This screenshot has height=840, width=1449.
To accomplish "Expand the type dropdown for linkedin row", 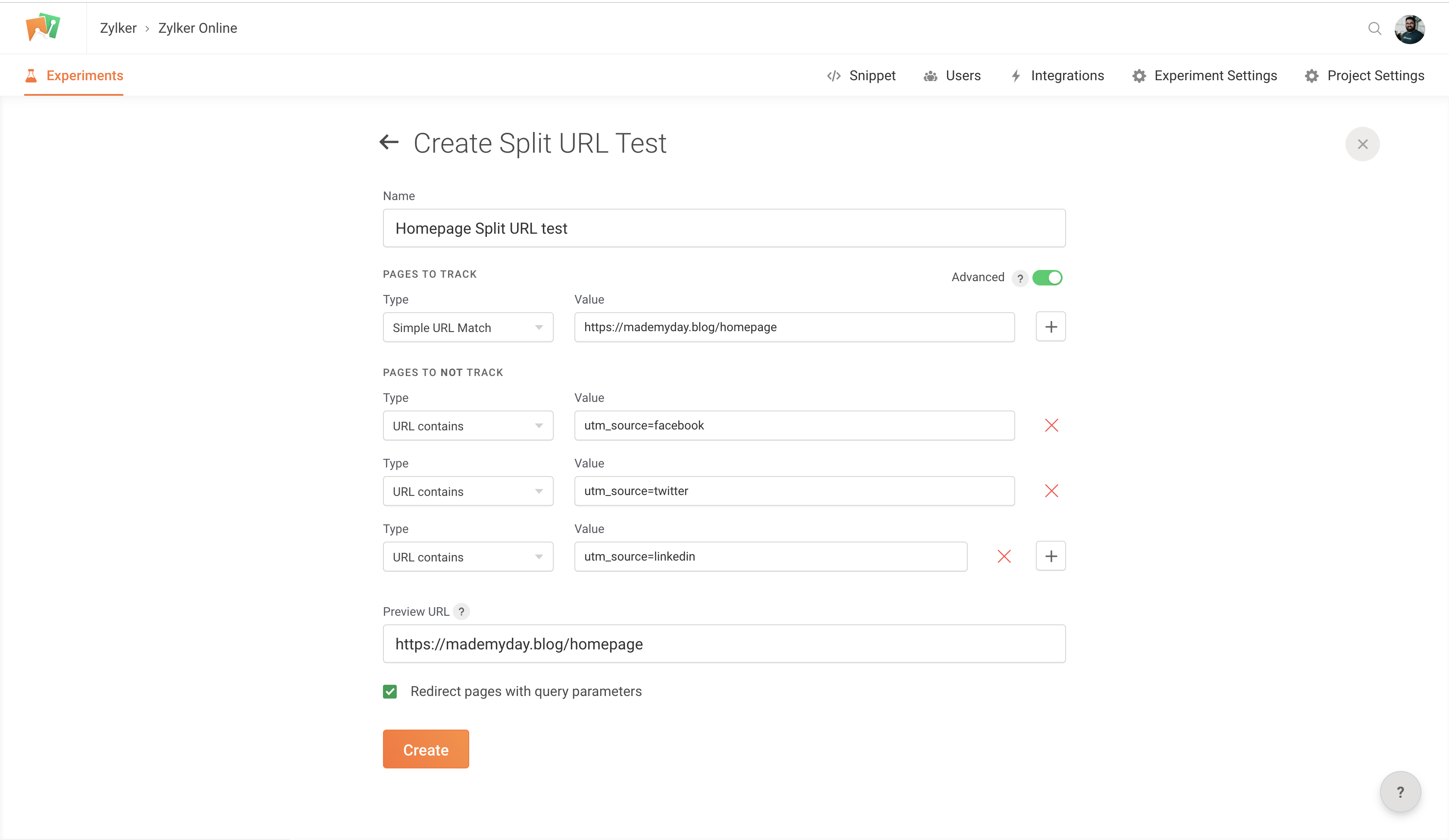I will [x=467, y=557].
